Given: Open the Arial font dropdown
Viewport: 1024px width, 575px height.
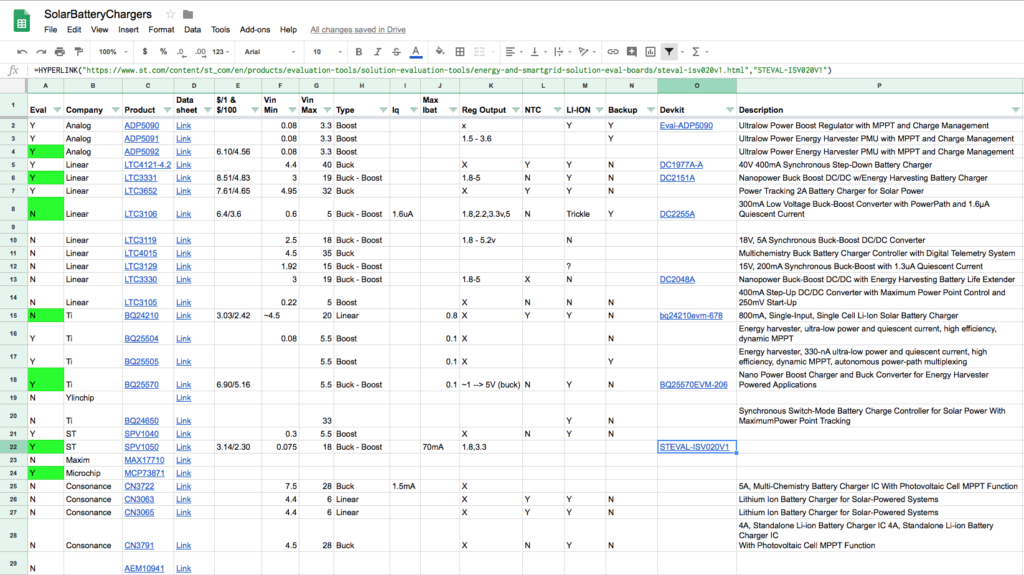Looking at the screenshot, I should click(x=270, y=52).
